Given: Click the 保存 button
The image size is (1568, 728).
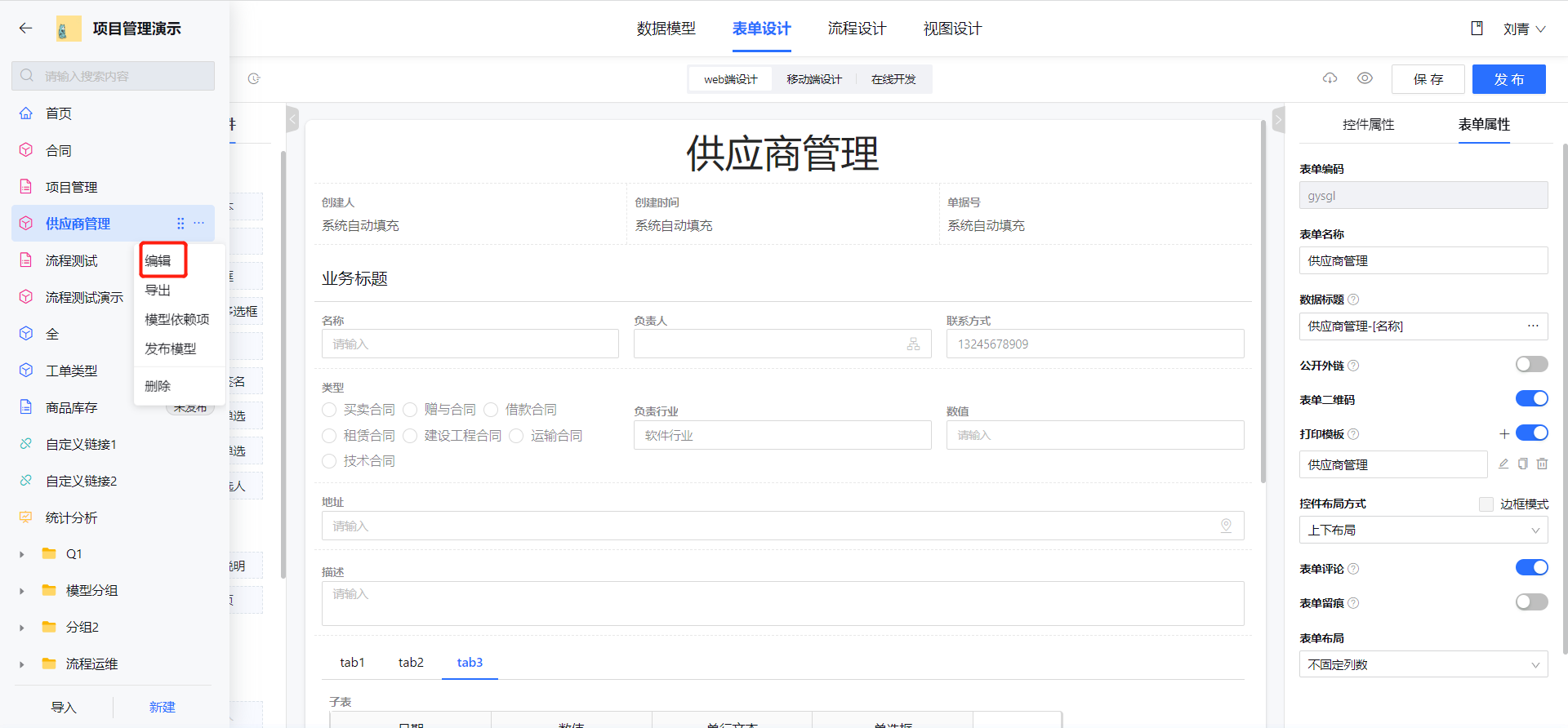Looking at the screenshot, I should pos(1428,79).
